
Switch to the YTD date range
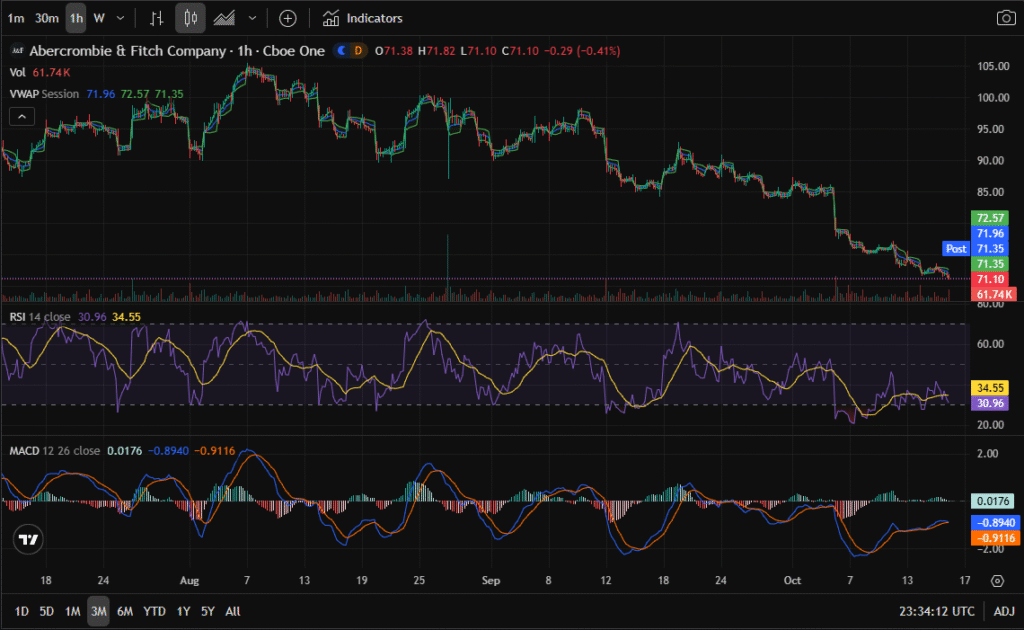pos(154,611)
